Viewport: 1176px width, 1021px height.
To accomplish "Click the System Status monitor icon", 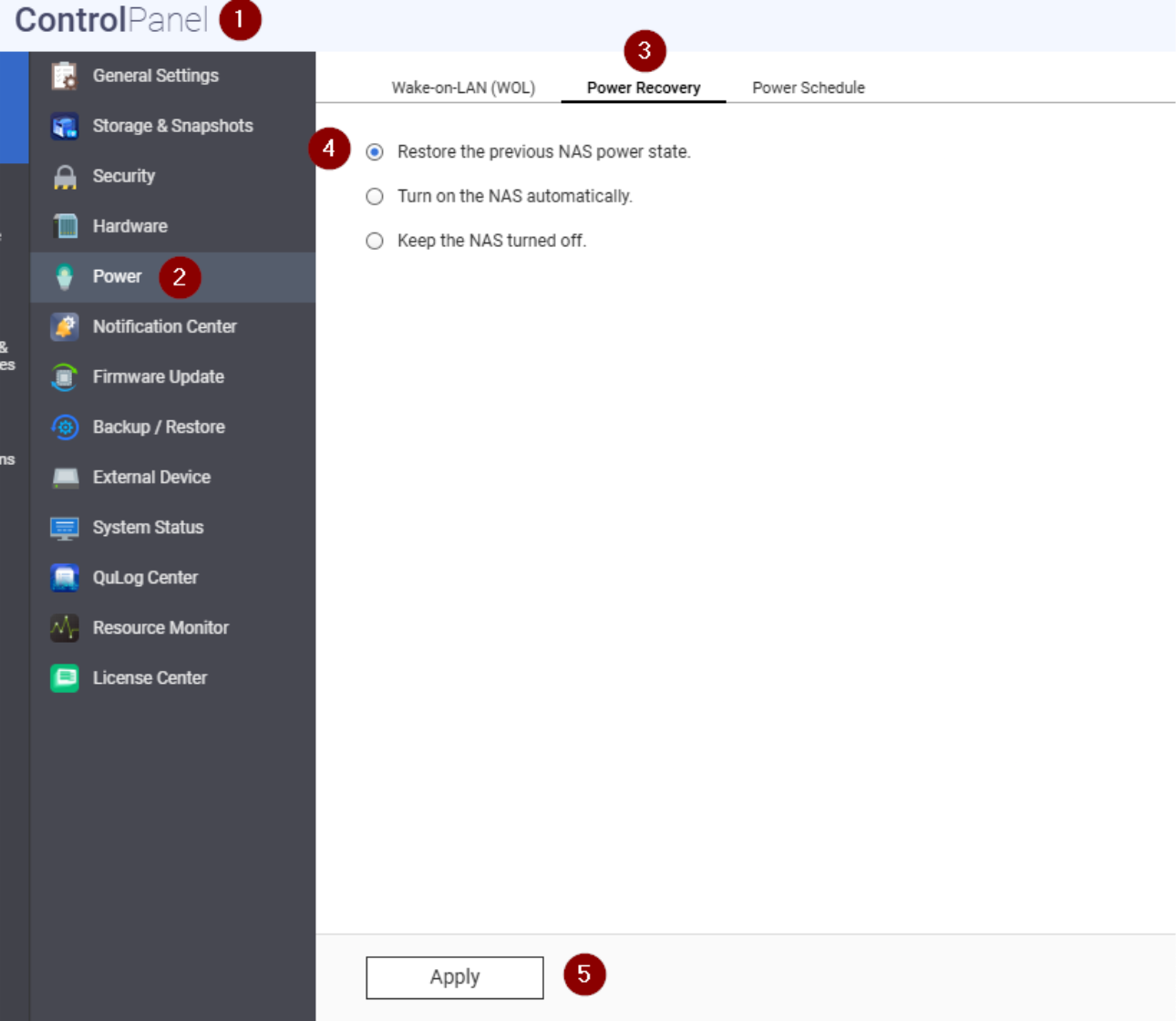I will click(65, 527).
